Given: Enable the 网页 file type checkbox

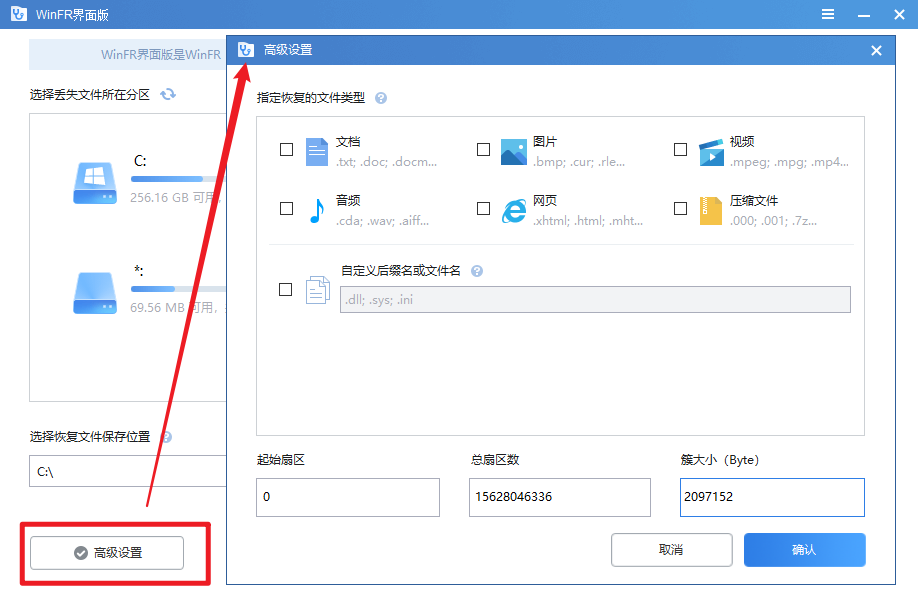Looking at the screenshot, I should click(483, 209).
